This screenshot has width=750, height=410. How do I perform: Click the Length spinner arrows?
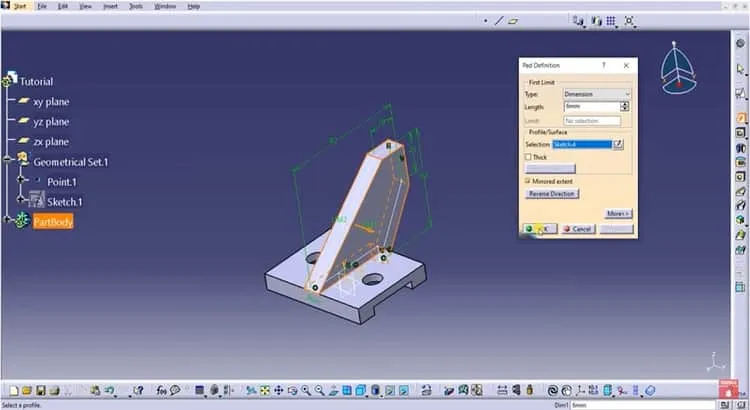click(625, 106)
